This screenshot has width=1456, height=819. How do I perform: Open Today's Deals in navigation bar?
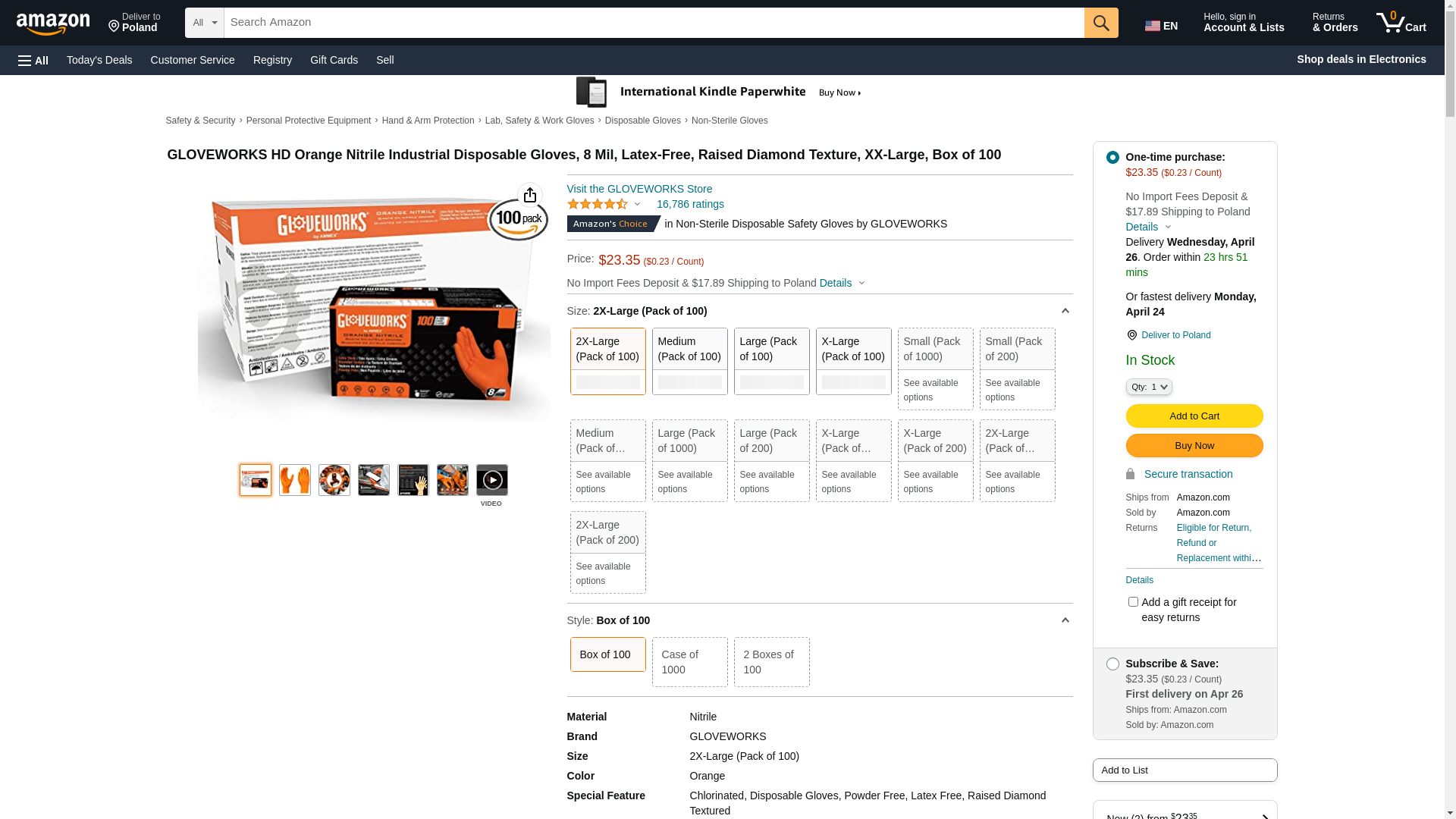pyautogui.click(x=99, y=60)
